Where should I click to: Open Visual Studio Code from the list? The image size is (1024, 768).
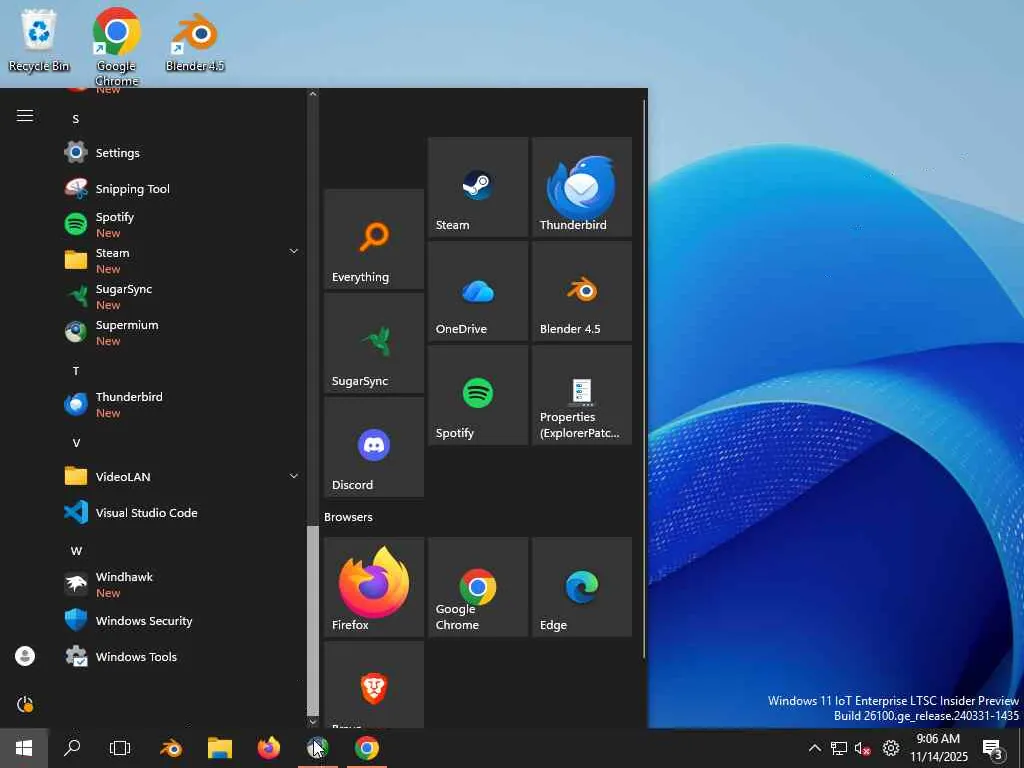click(x=183, y=513)
